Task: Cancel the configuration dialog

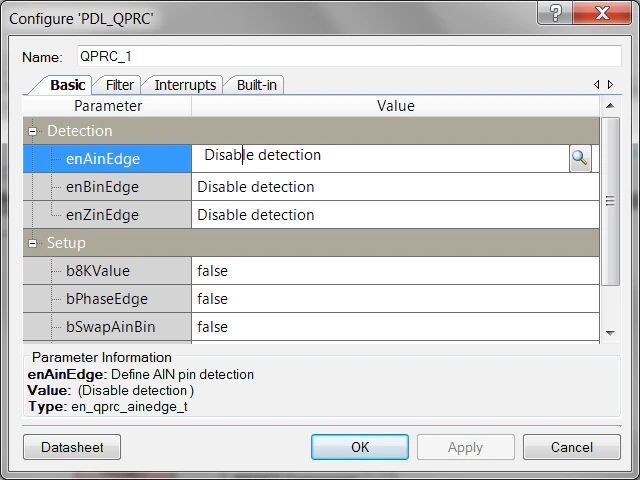Action: 571,447
